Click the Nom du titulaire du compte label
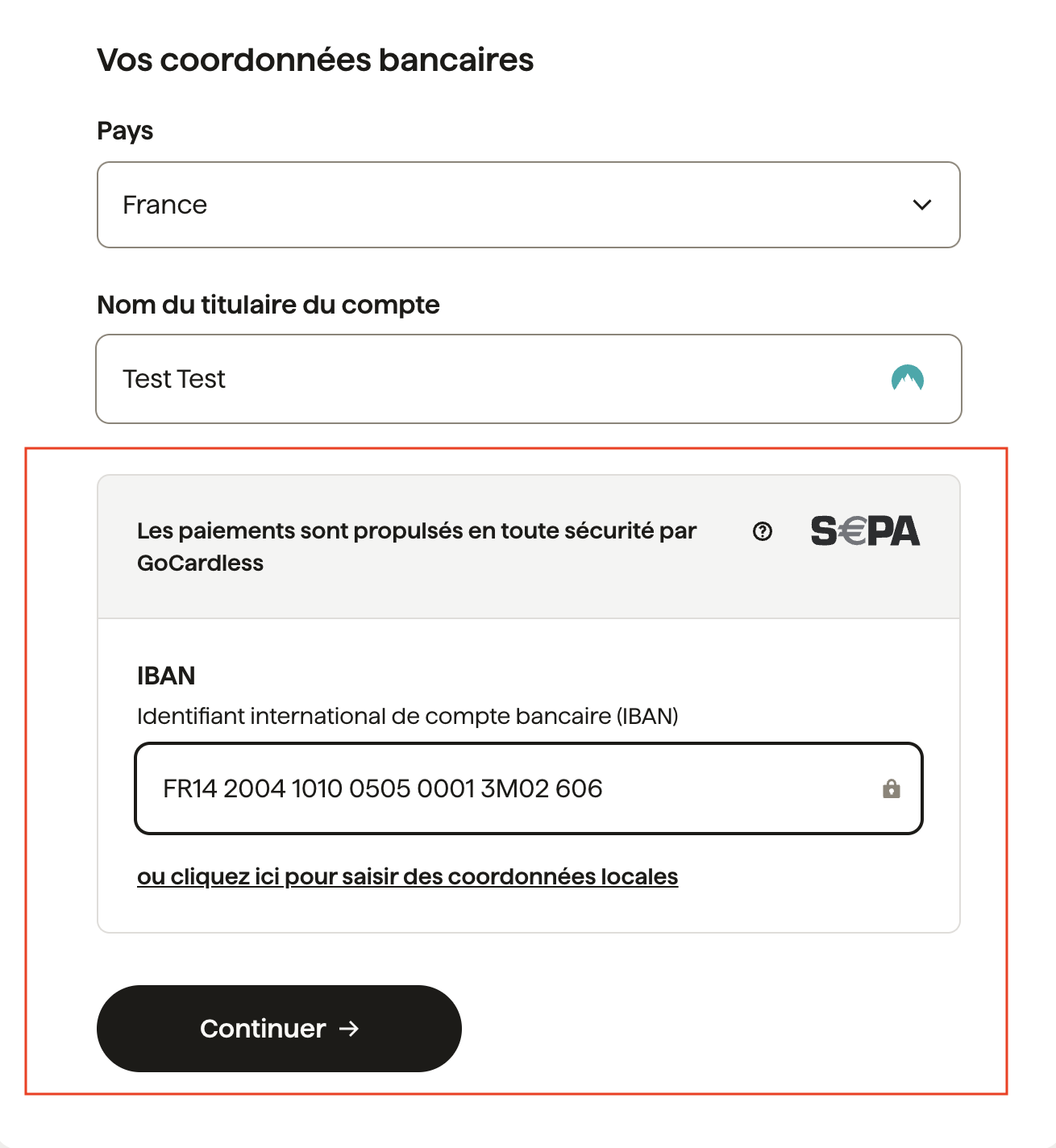1056x1148 pixels. (x=268, y=305)
